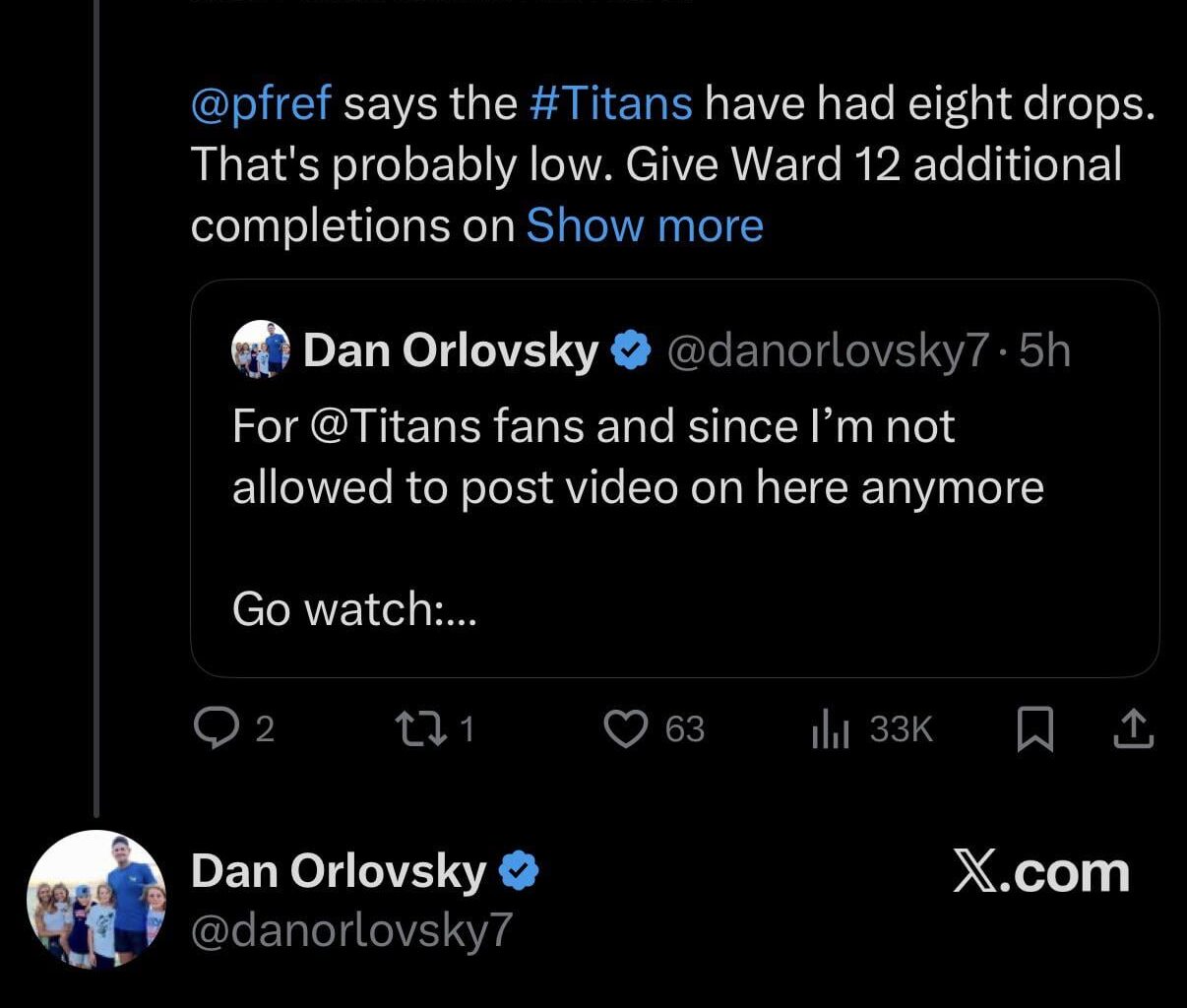The image size is (1187, 1008).
Task: Open view analytics bar chart icon
Action: coord(830,730)
